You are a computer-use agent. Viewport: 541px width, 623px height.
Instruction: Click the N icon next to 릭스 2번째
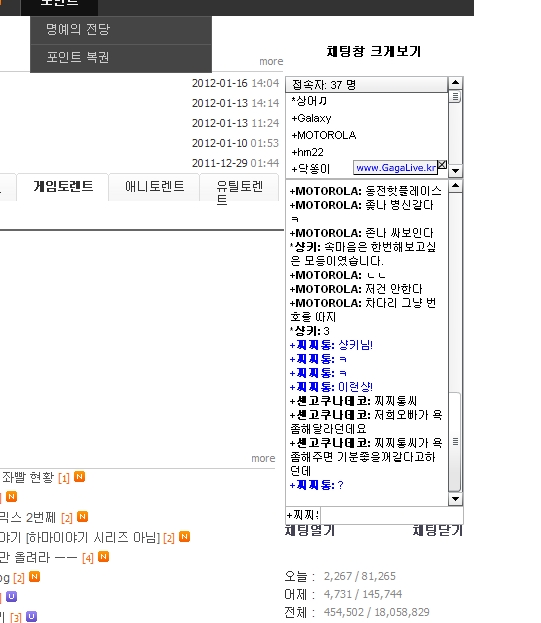tap(82, 516)
